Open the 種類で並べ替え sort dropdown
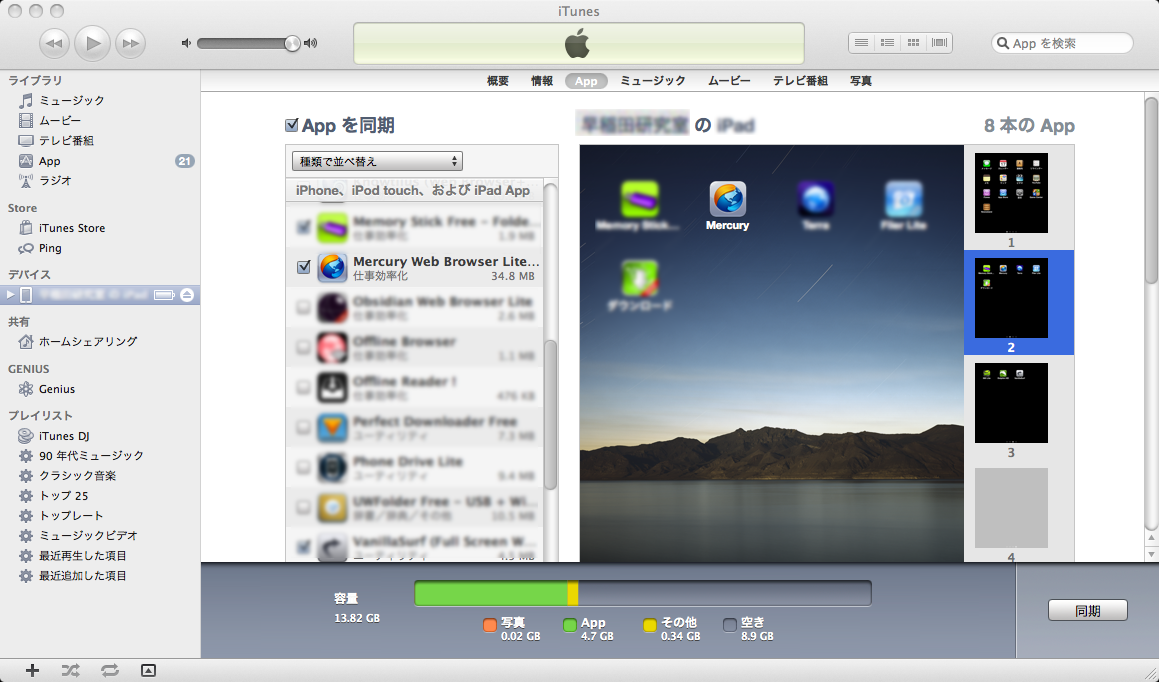Image resolution: width=1159 pixels, height=682 pixels. (378, 161)
